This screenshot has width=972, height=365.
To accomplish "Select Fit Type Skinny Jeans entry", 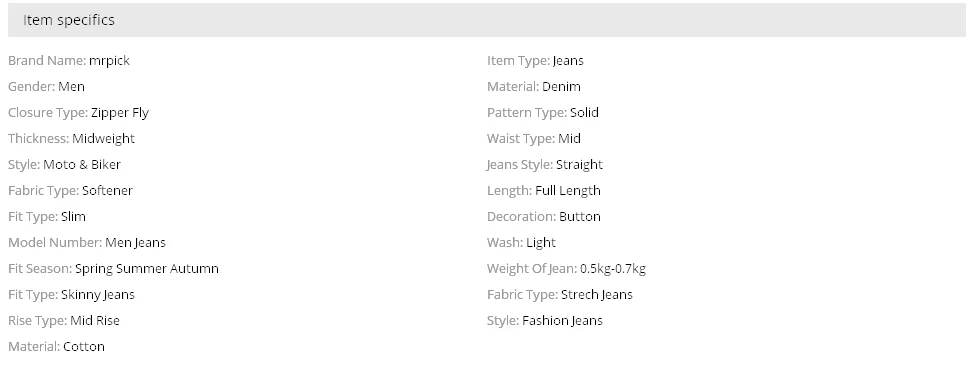I will [71, 295].
